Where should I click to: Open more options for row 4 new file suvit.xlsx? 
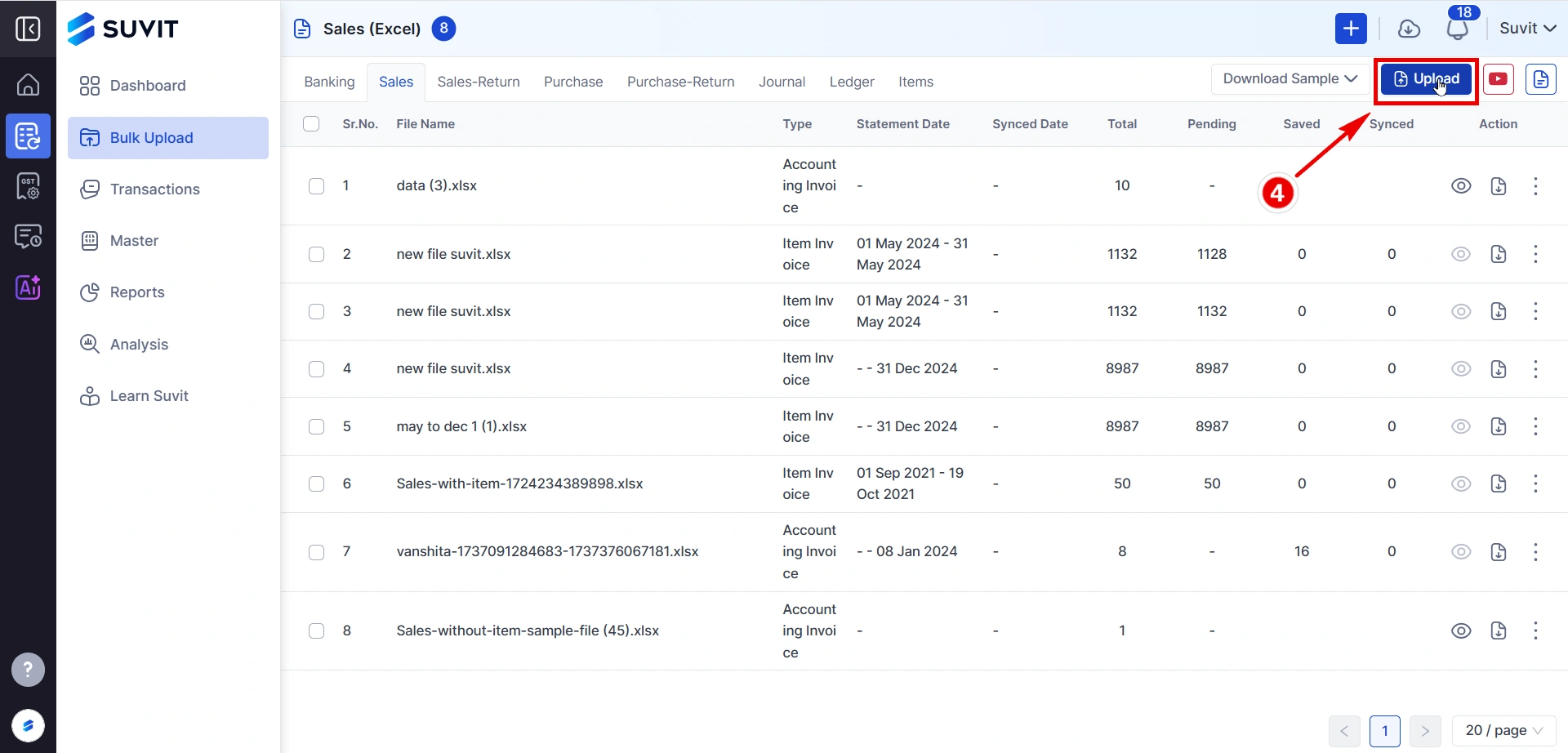(x=1535, y=369)
